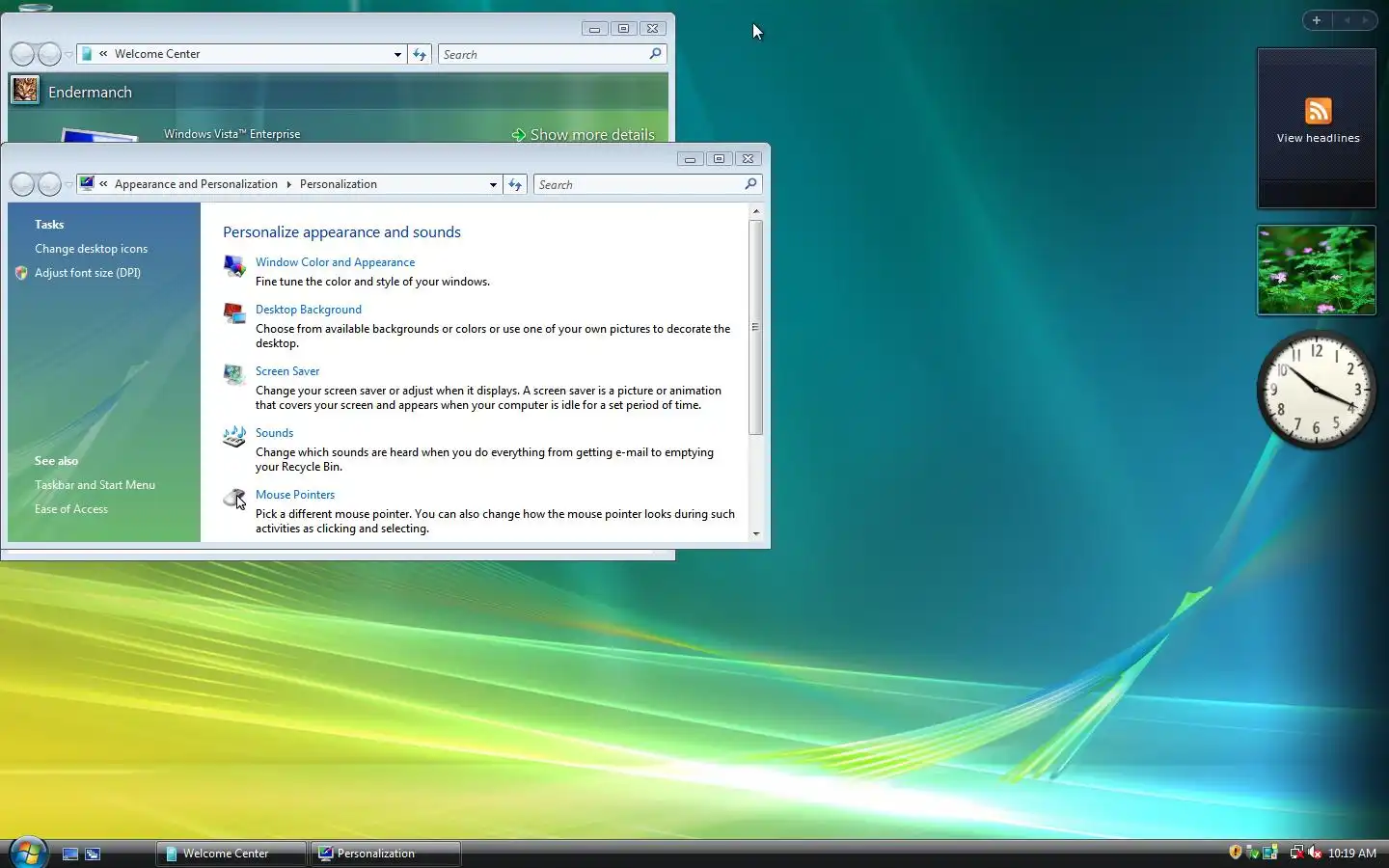Add a gadget with the sidebar plus button
1389x868 pixels.
click(1317, 19)
